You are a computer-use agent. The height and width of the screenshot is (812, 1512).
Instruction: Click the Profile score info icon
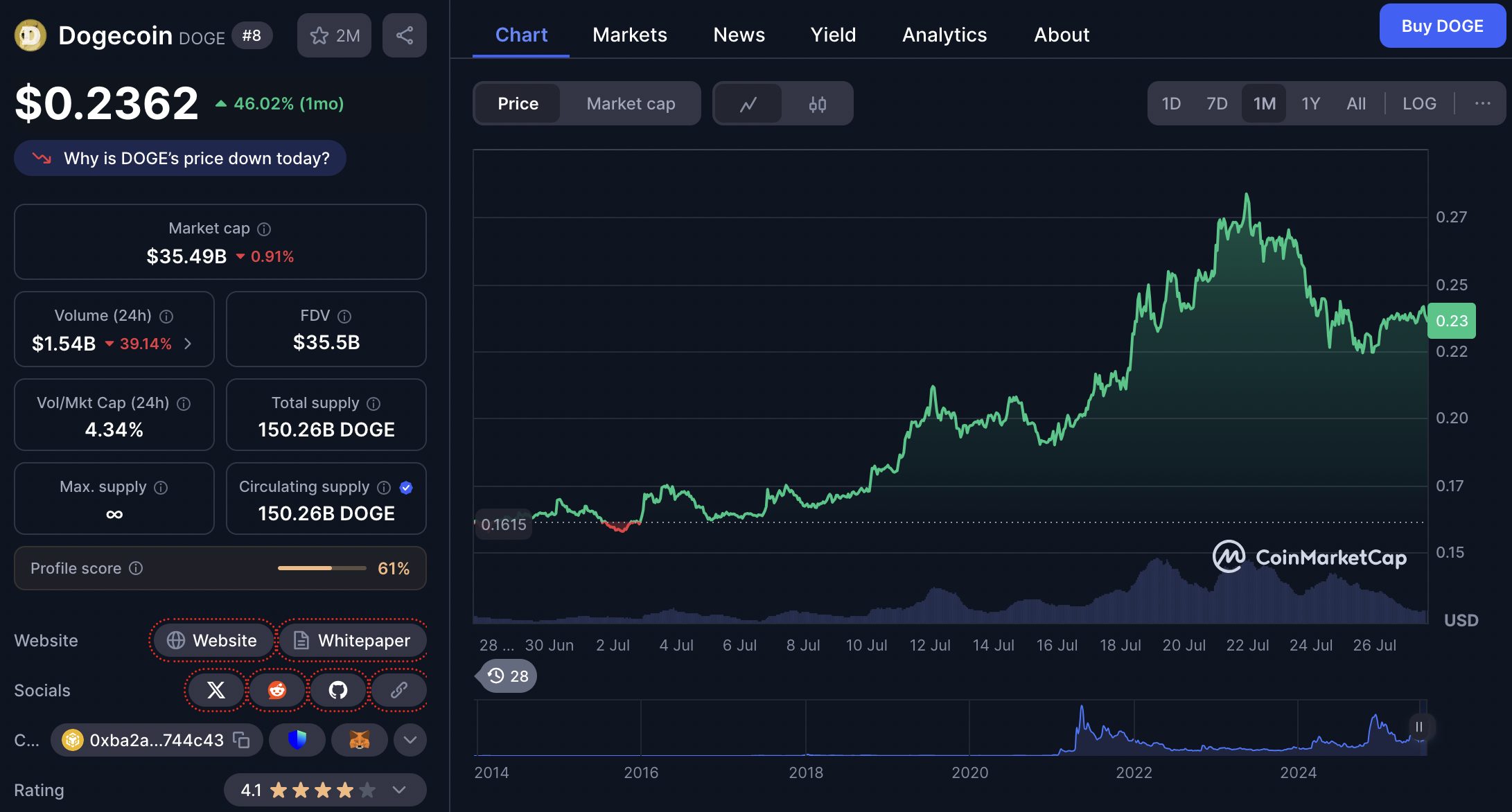coord(136,568)
